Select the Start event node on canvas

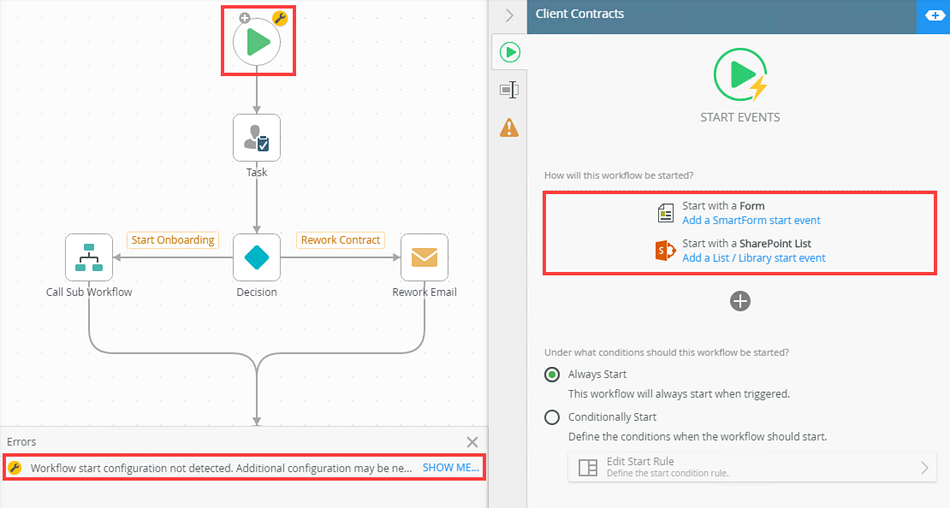(x=257, y=42)
